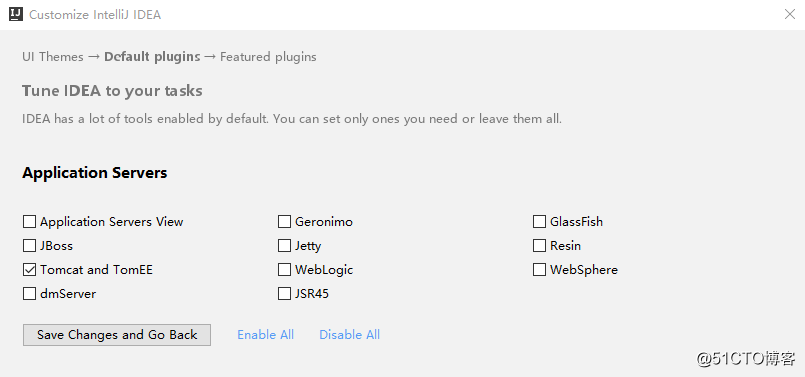805x377 pixels.
Task: Go to UI Themes step
Action: coord(53,56)
